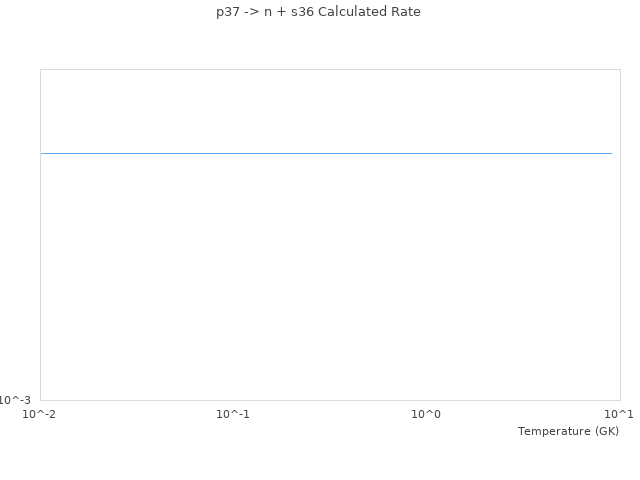Click the bottom-left corner of the plot frame

41,400
